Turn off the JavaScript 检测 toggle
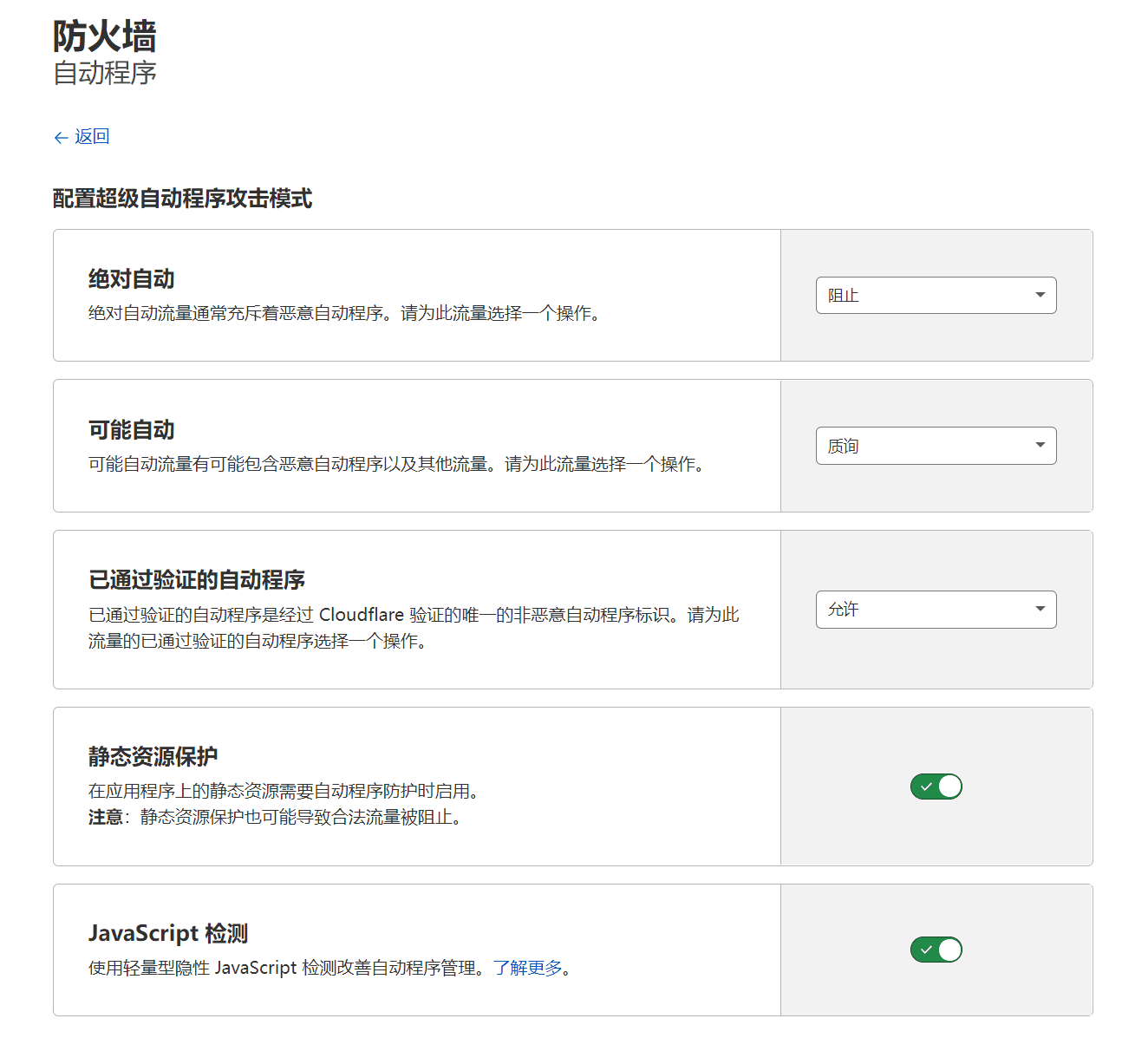The image size is (1148, 1051). (x=936, y=950)
